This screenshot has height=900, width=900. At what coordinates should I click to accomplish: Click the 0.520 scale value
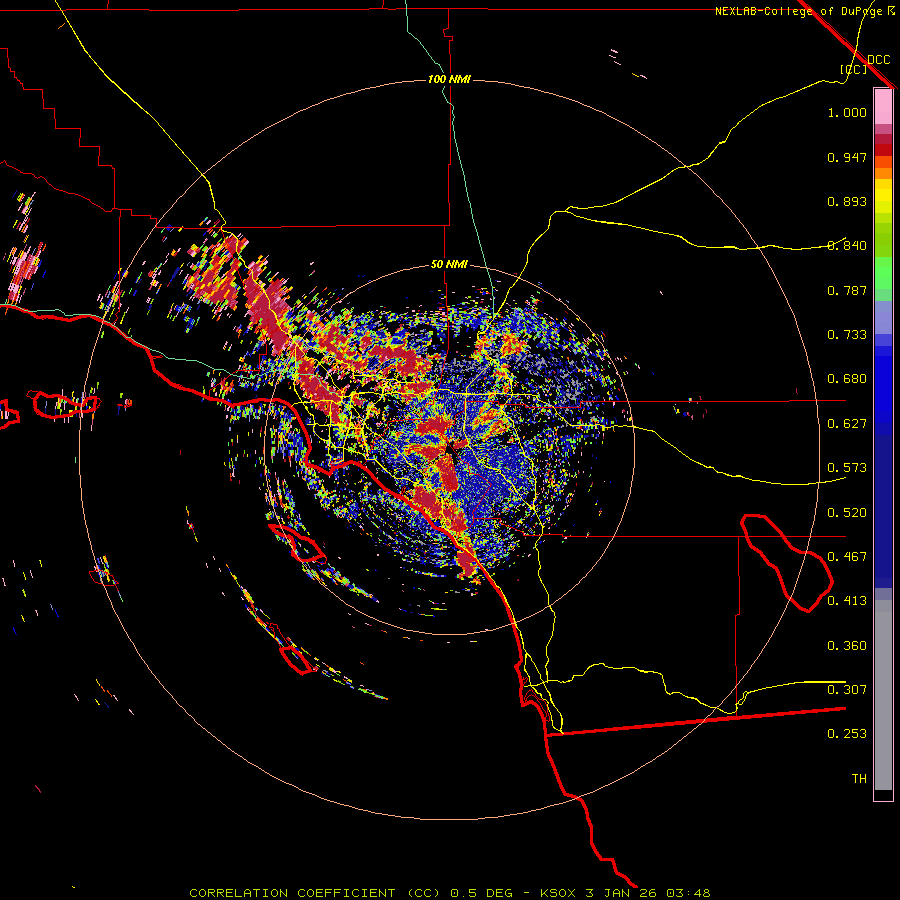click(847, 513)
